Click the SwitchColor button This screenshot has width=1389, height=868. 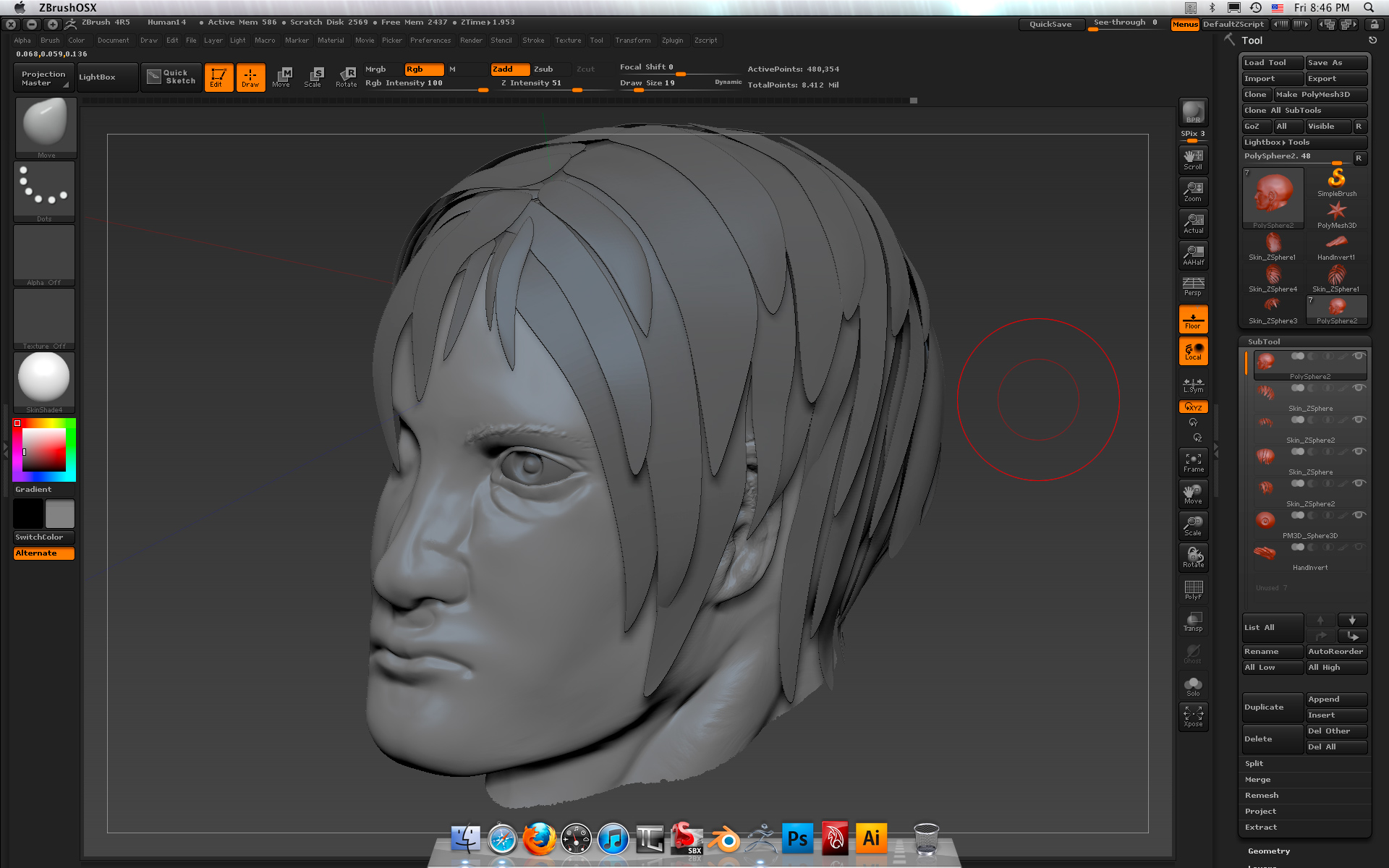pos(44,537)
